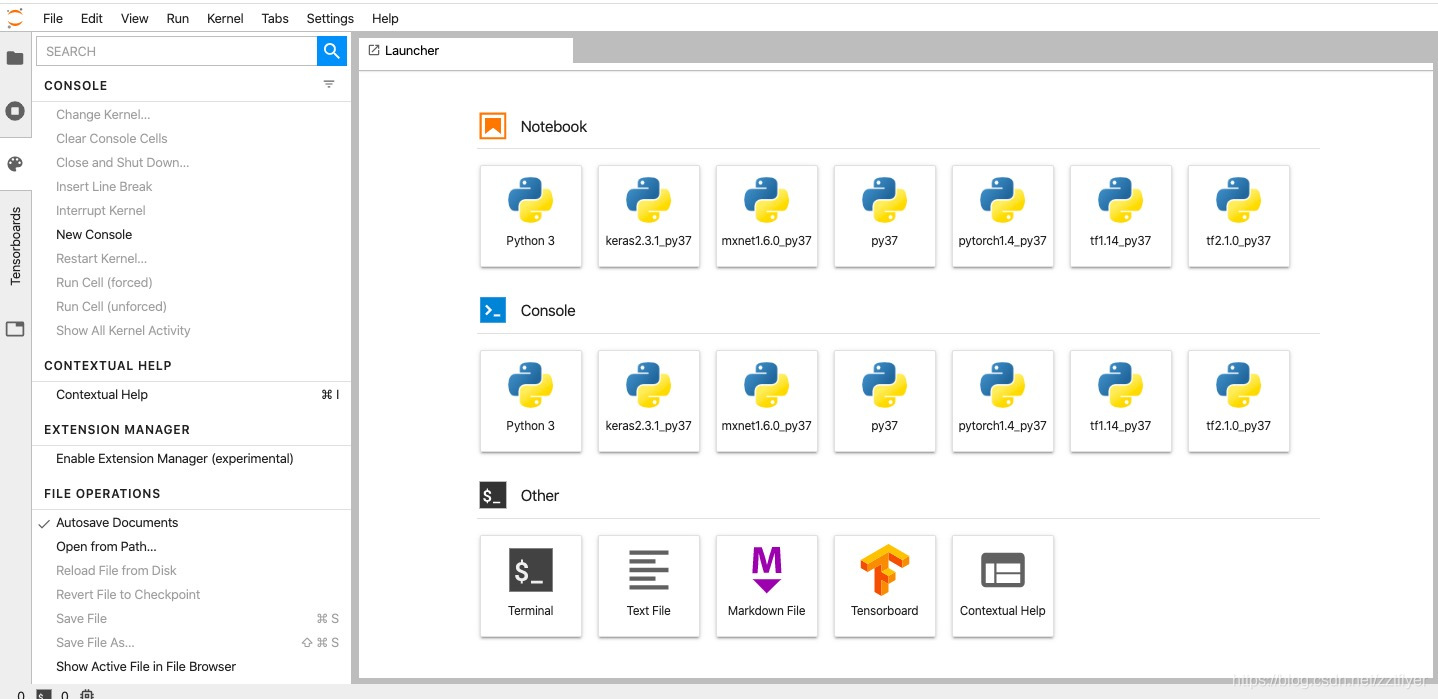The width and height of the screenshot is (1438, 699).
Task: Click Run Cell (forced) command
Action: (x=193, y=283)
